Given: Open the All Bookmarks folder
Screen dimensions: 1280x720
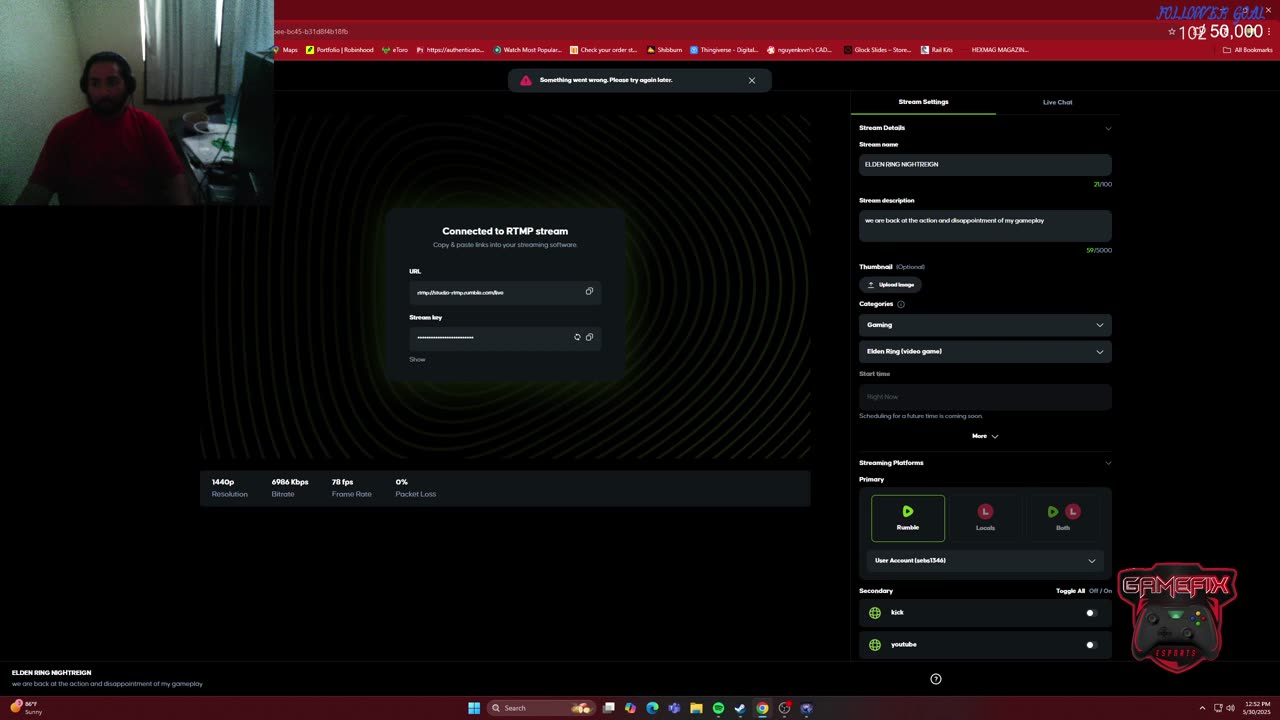Looking at the screenshot, I should [1247, 50].
